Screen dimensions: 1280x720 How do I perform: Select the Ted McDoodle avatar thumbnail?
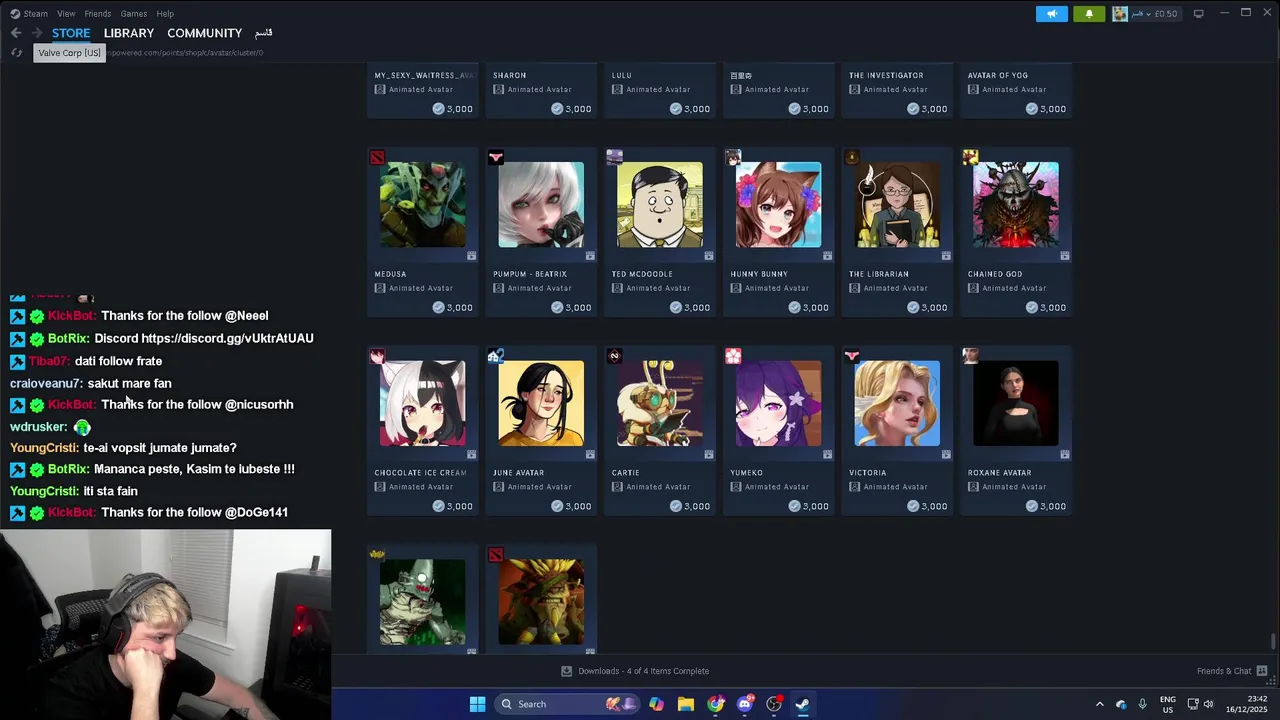click(660, 204)
